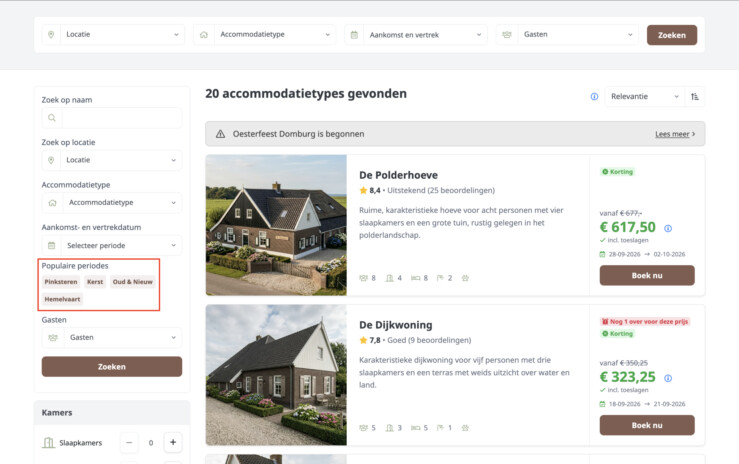Select the Pinksteren popular period
The height and width of the screenshot is (464, 739).
(61, 282)
